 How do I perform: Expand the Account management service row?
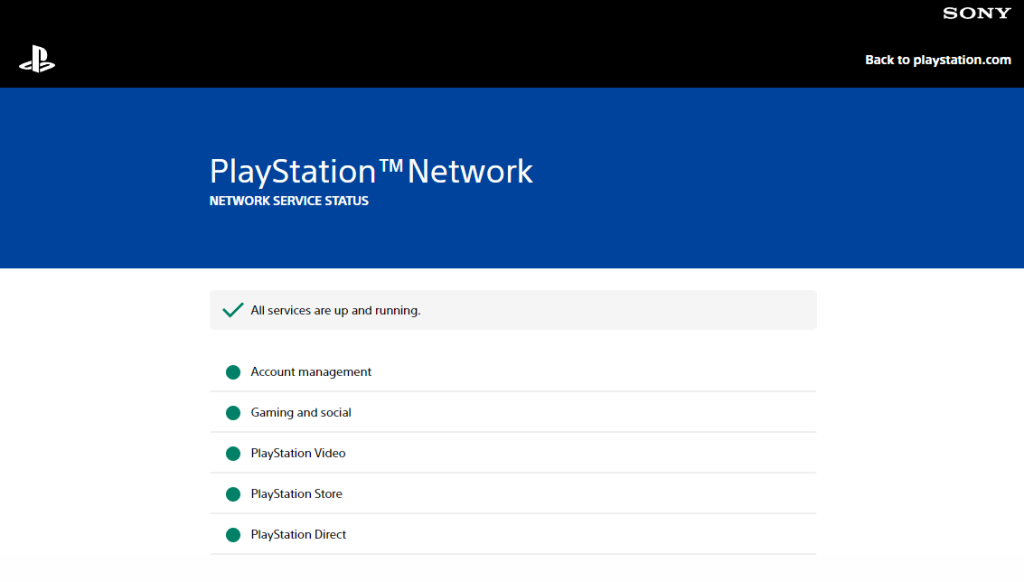513,372
